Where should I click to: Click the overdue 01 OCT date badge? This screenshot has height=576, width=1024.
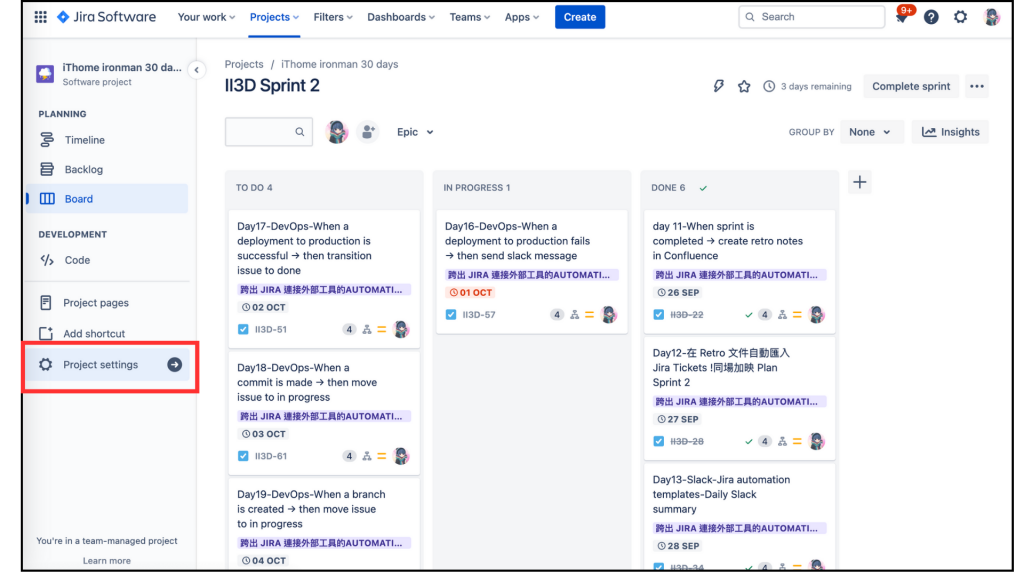(x=470, y=293)
